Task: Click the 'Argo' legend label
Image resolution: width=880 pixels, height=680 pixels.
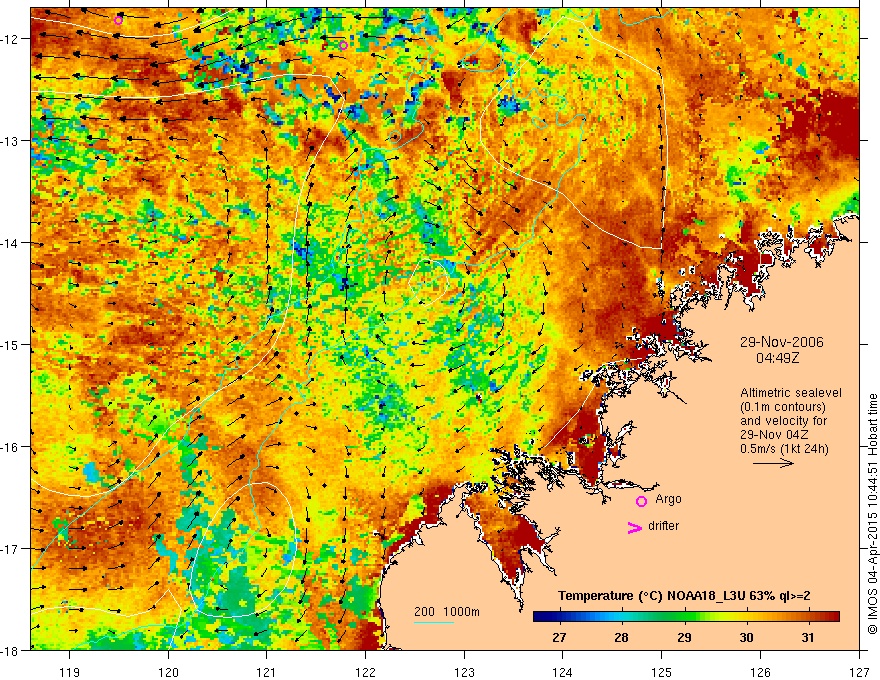Action: pos(668,499)
